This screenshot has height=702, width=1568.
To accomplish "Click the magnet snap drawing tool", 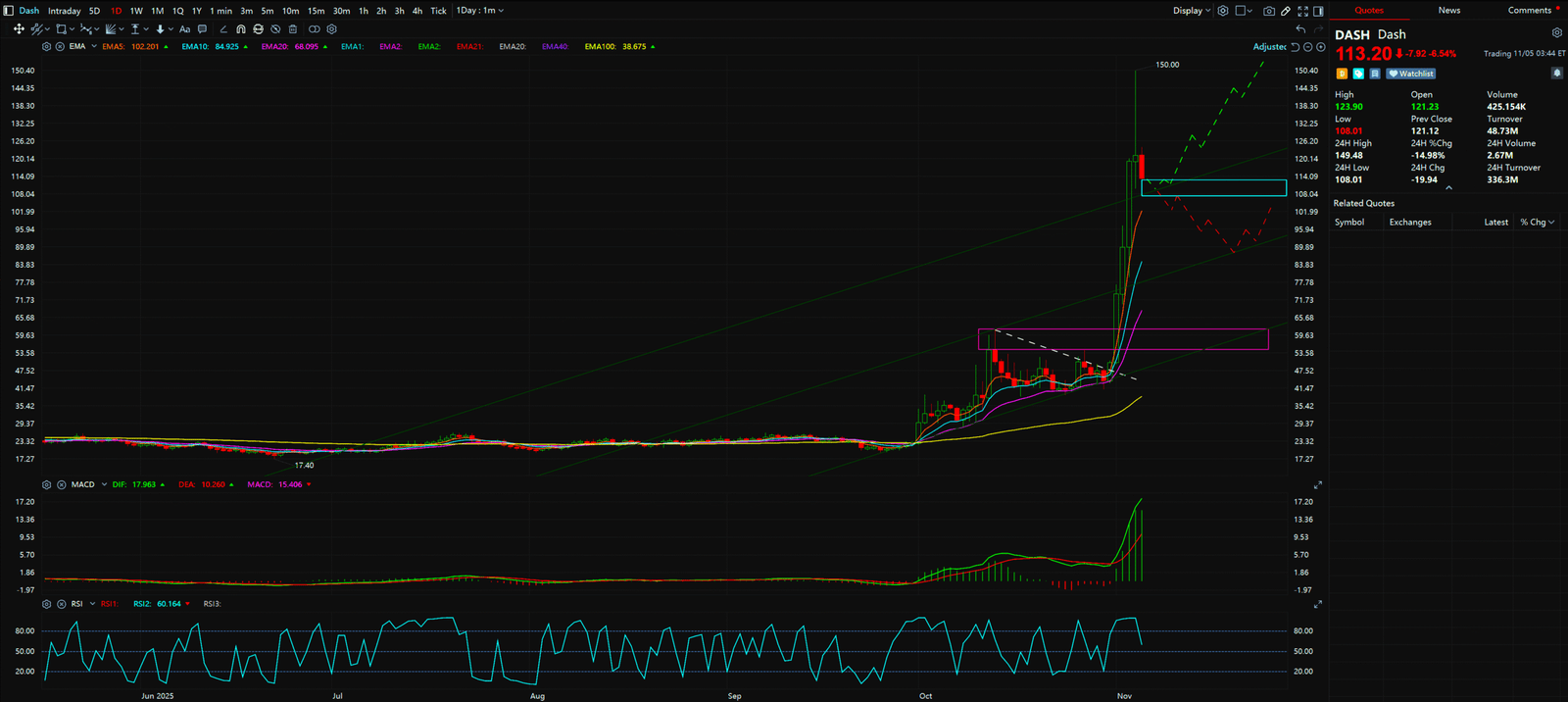I will (241, 29).
